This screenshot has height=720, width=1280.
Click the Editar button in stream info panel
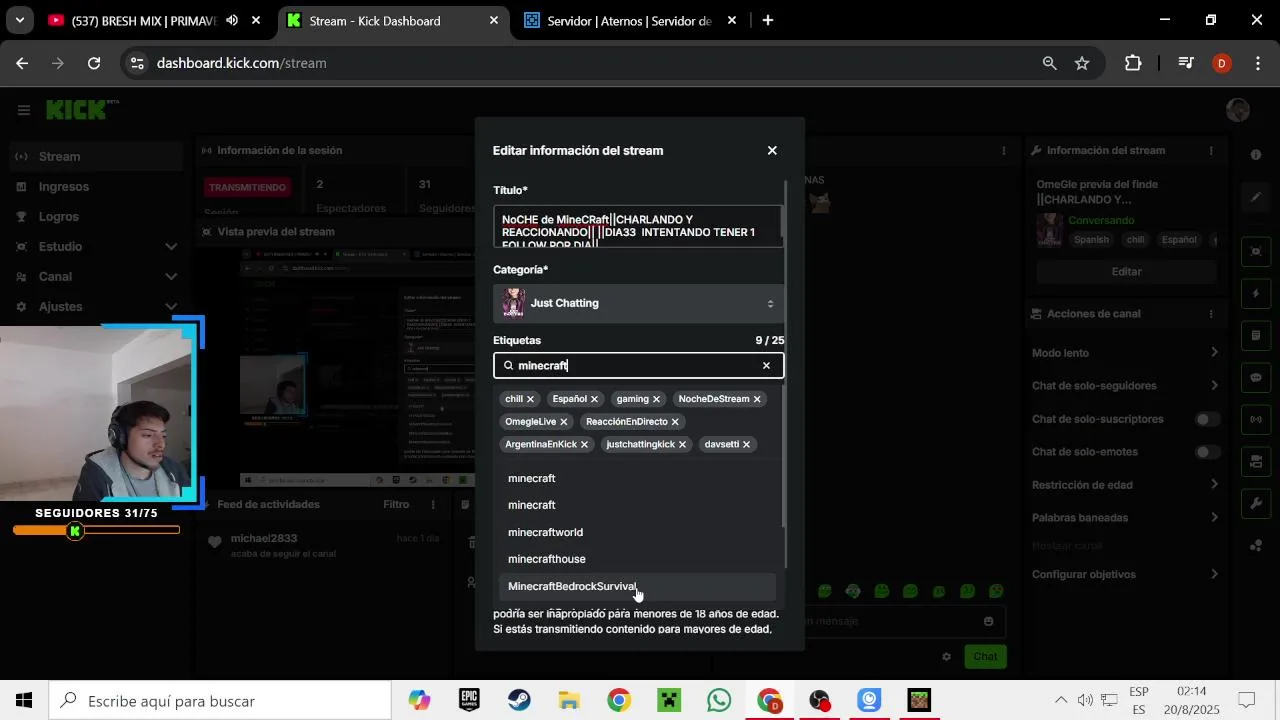[x=1126, y=272]
